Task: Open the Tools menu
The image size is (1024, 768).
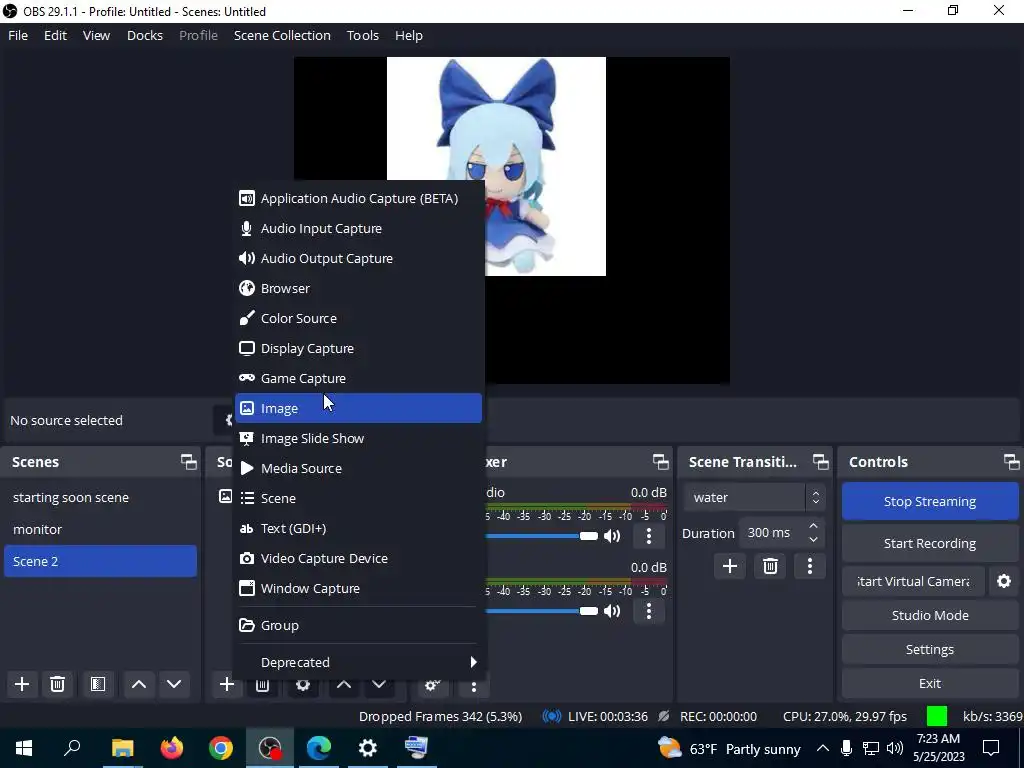Action: pyautogui.click(x=362, y=35)
